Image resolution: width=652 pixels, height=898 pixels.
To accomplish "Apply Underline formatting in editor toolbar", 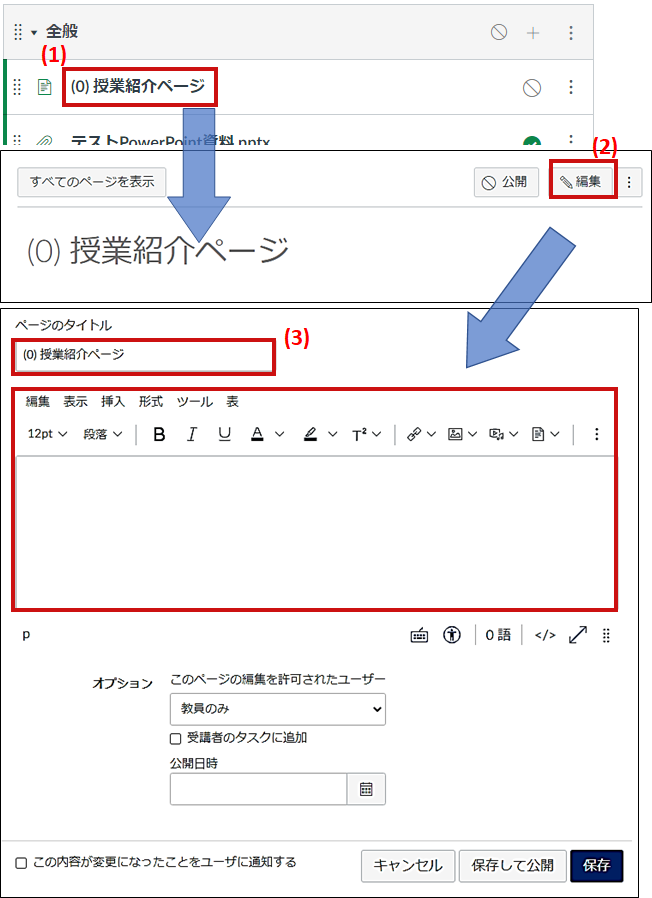I will pos(224,434).
